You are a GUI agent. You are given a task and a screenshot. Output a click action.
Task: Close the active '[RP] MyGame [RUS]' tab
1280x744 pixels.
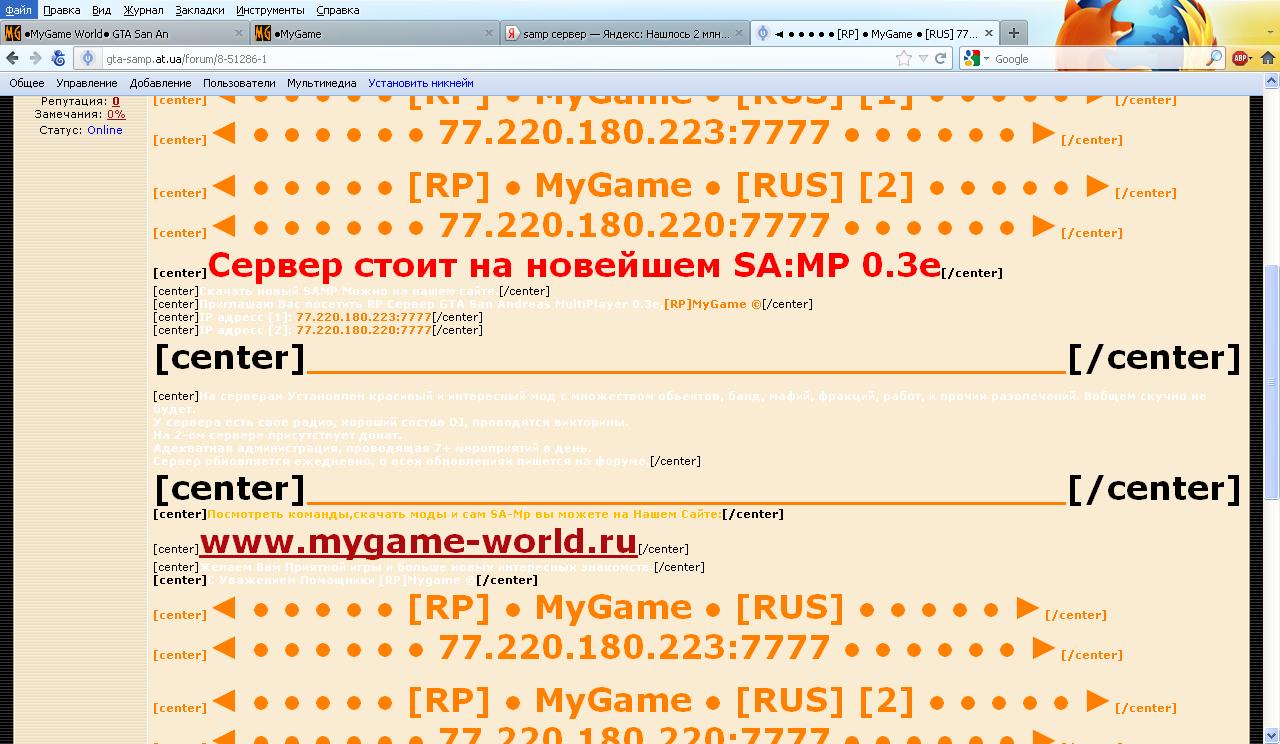pyautogui.click(x=989, y=33)
